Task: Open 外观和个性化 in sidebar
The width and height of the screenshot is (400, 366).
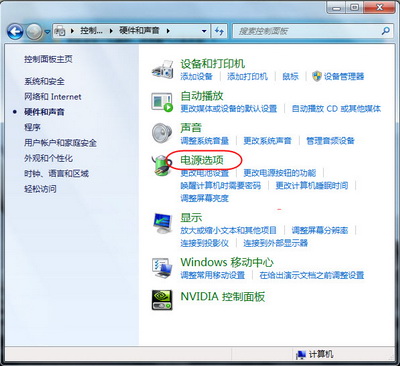Action: [x=48, y=158]
